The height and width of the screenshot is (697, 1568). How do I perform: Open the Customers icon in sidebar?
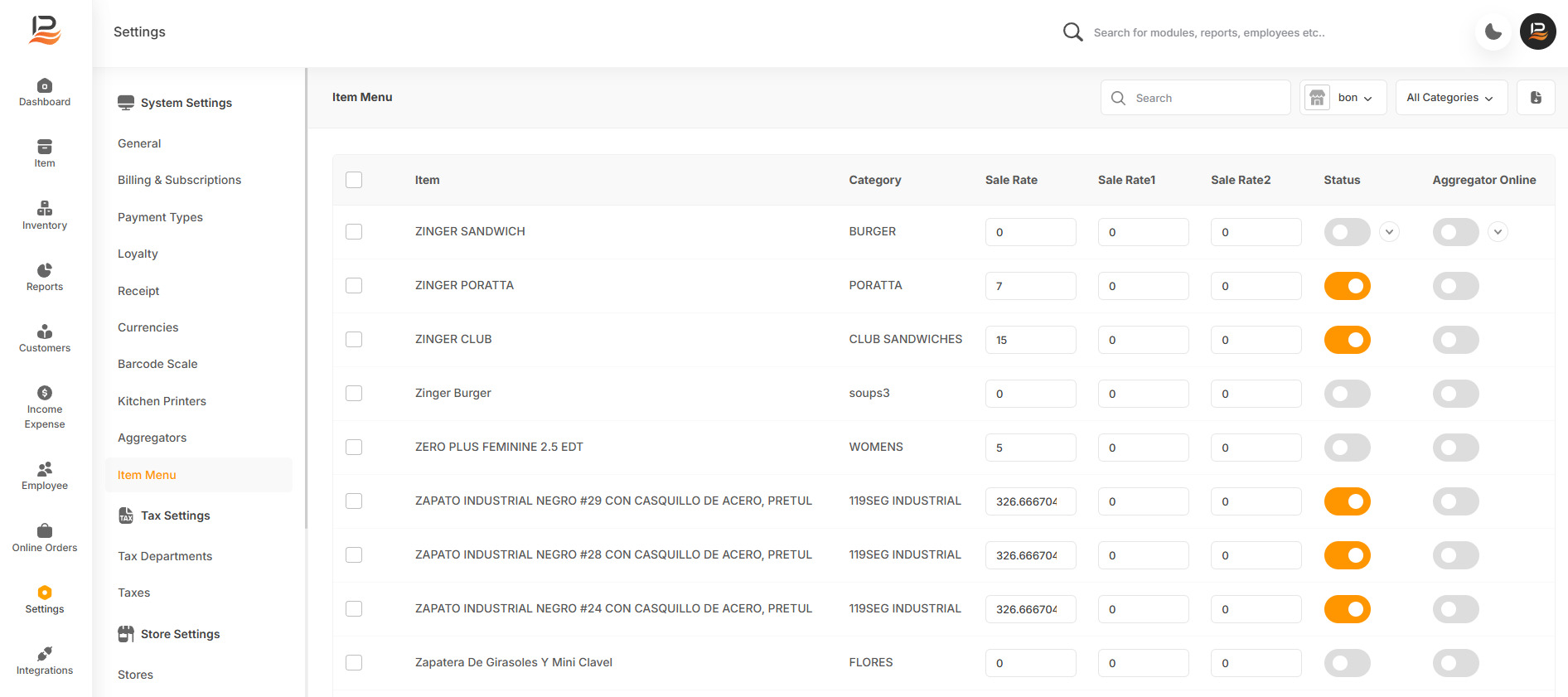click(x=45, y=332)
